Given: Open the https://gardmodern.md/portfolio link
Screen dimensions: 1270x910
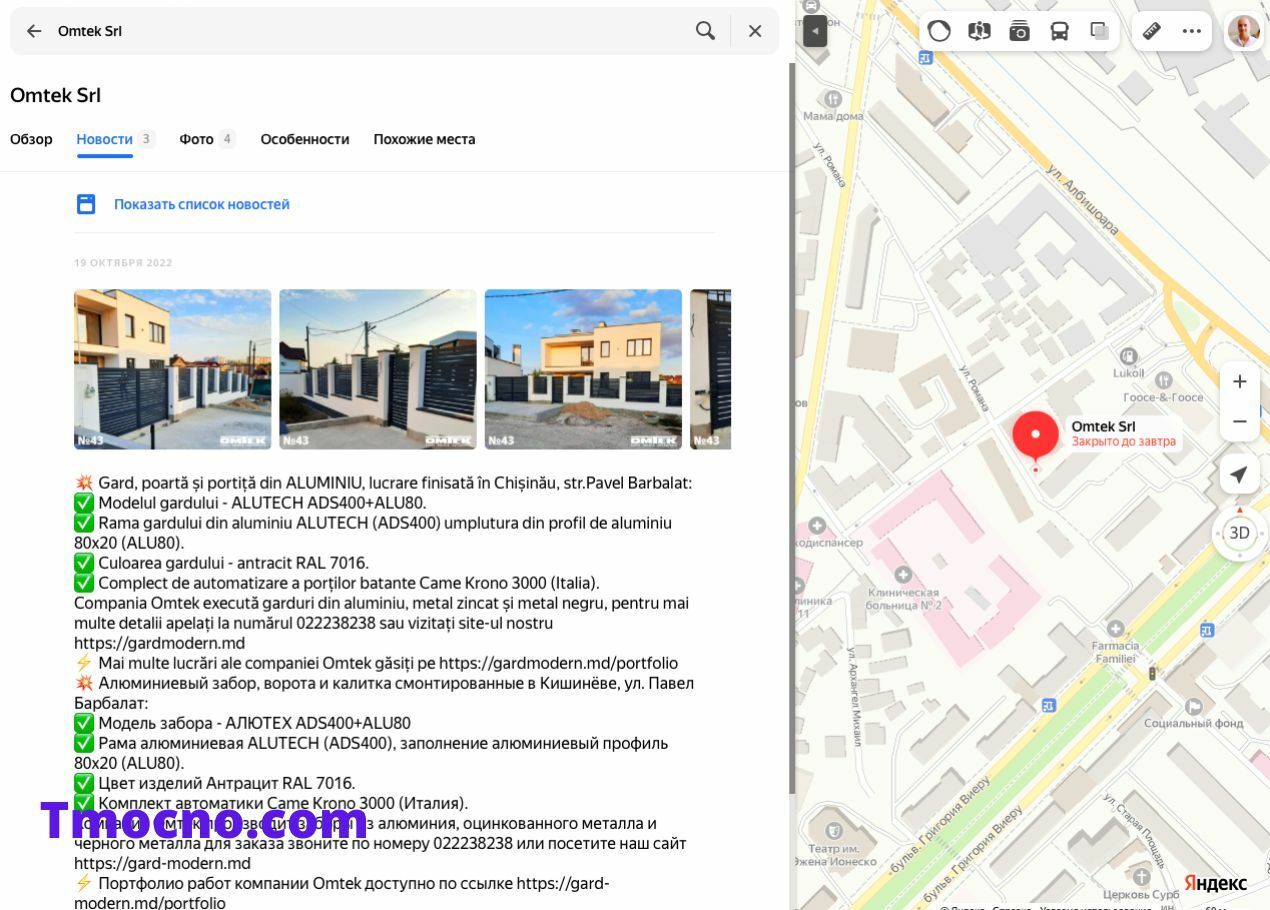Looking at the screenshot, I should tap(558, 663).
